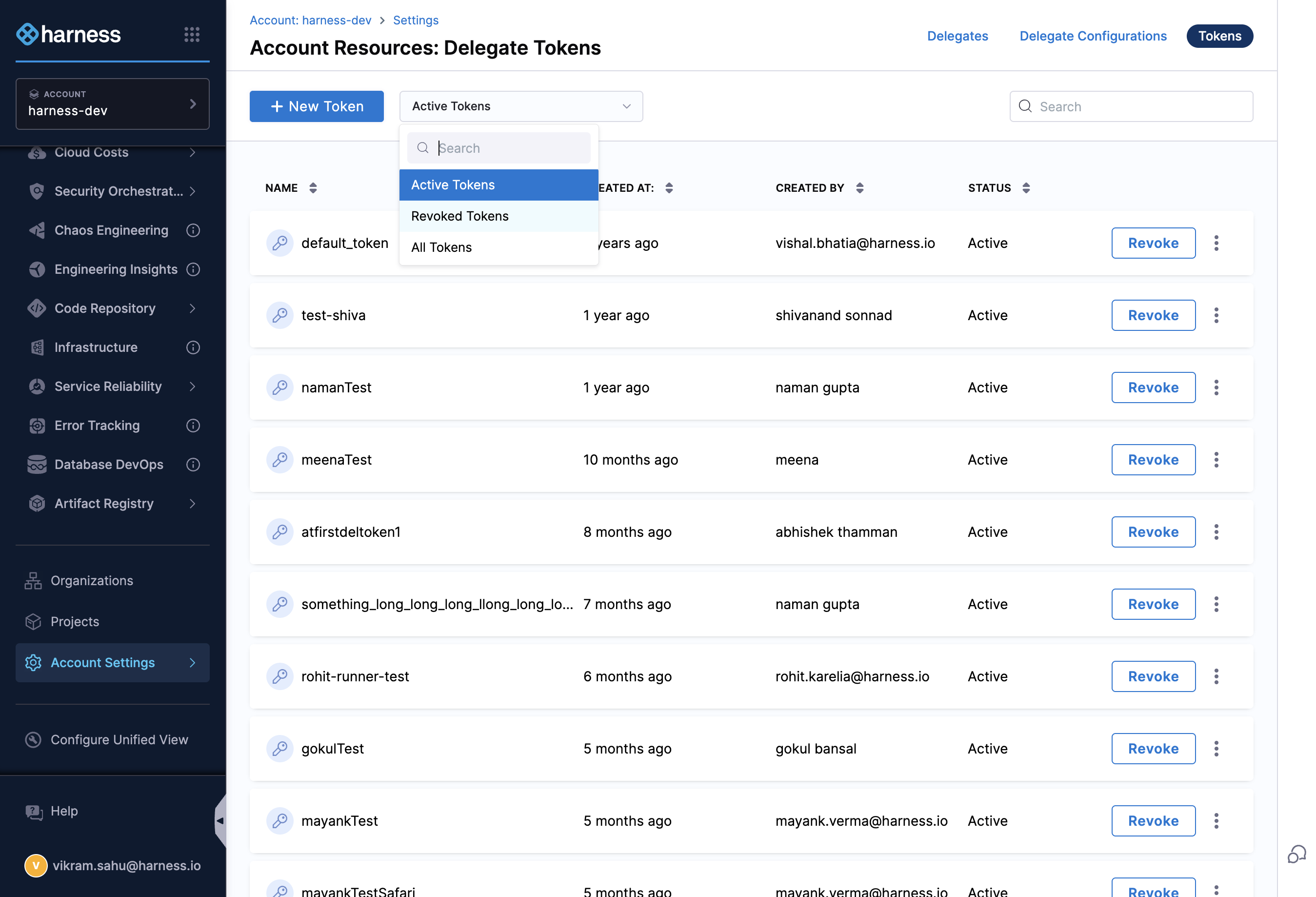Open the module grid launcher icon
The height and width of the screenshot is (897, 1316).
[192, 35]
